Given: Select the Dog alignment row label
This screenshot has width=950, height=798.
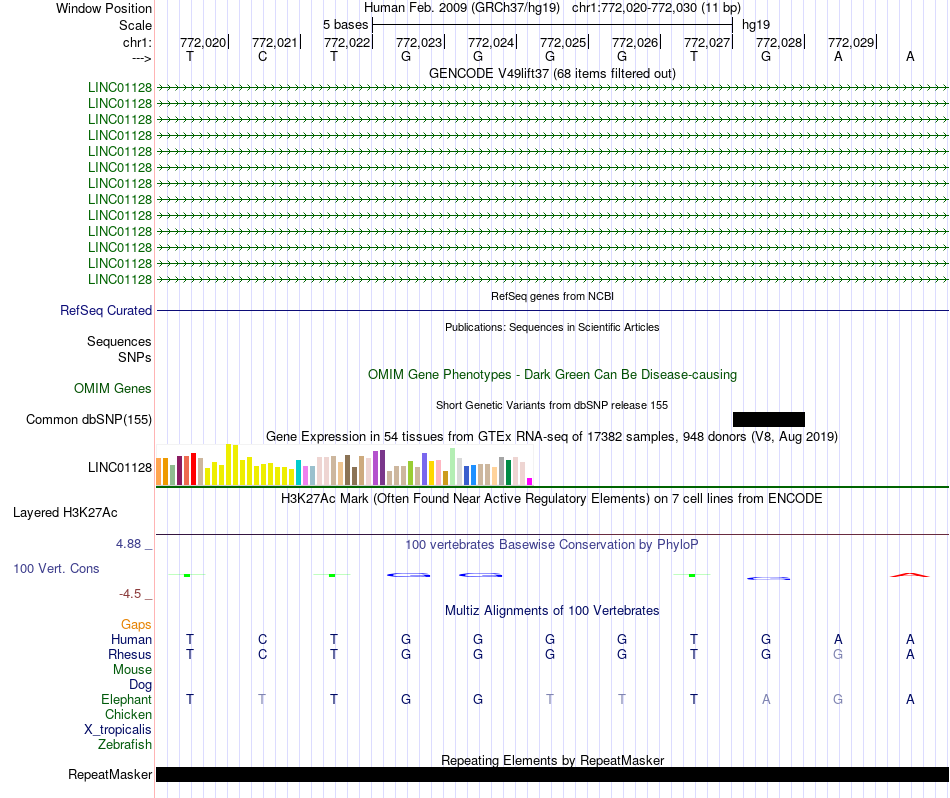Looking at the screenshot, I should tap(141, 685).
